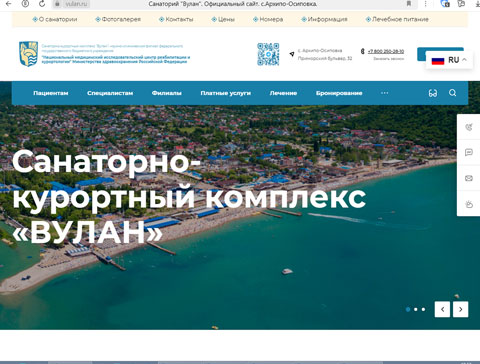Go back with the browser back arrow
Screen dimensions: 480x364
(9, 4)
